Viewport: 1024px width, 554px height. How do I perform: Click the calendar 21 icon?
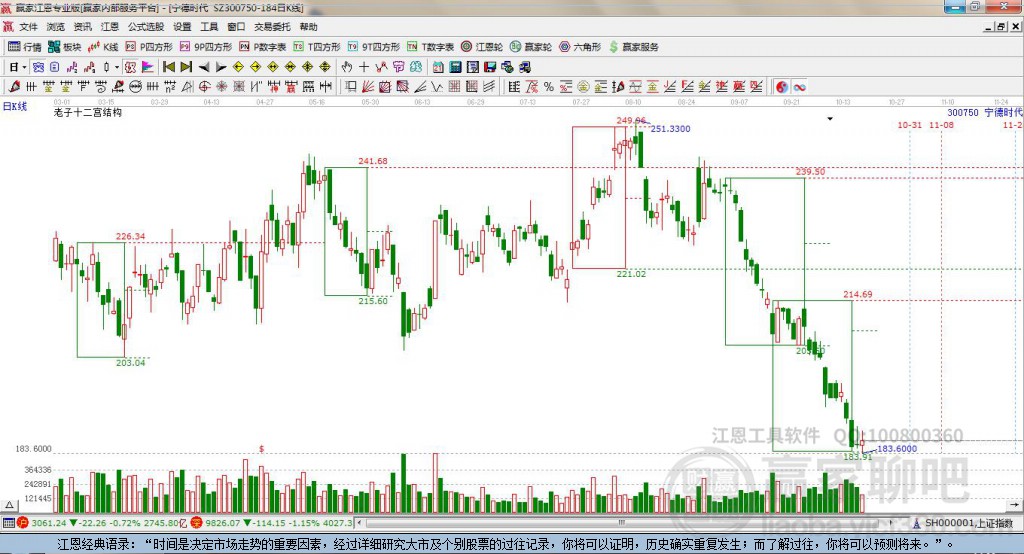pyautogui.click(x=438, y=67)
